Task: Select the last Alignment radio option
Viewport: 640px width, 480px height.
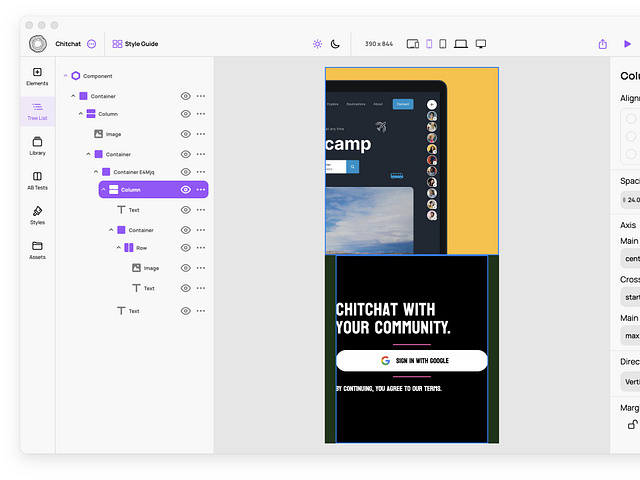Action: click(631, 154)
